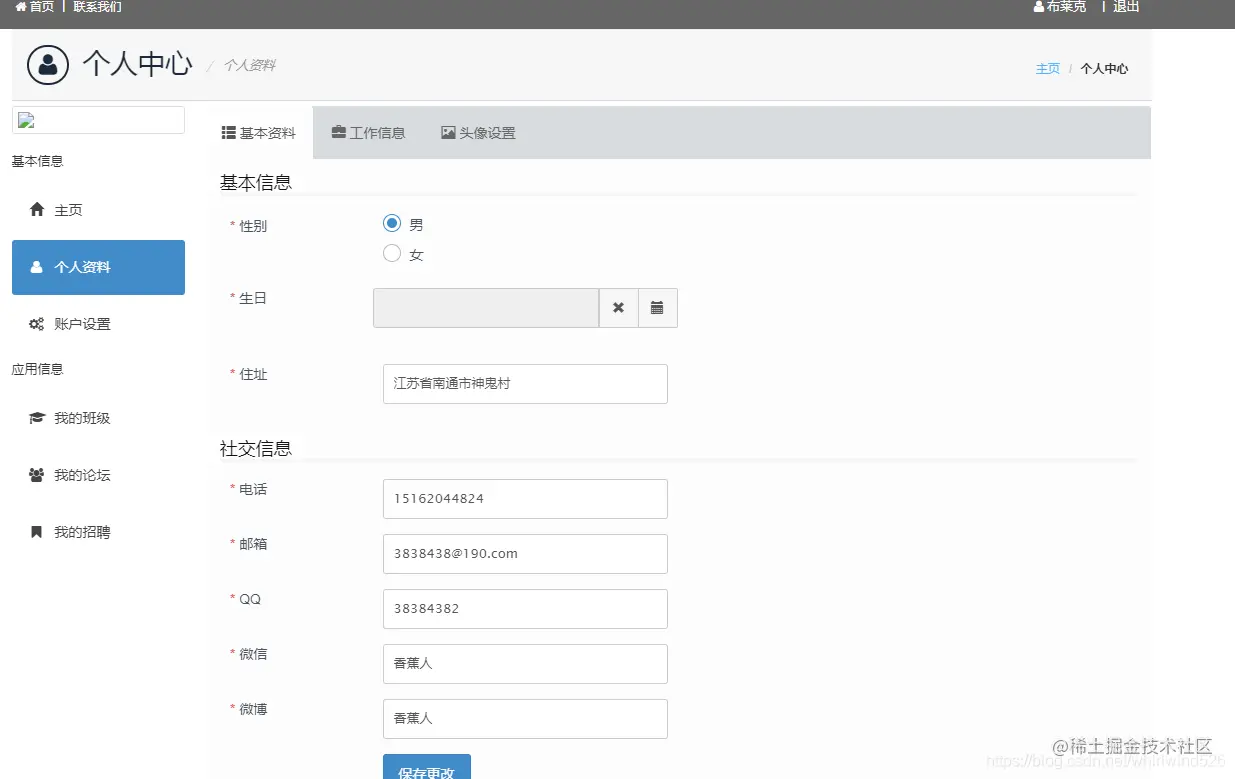1235x779 pixels.
Task: Click the house icon next to 主页
Action: tap(37, 210)
